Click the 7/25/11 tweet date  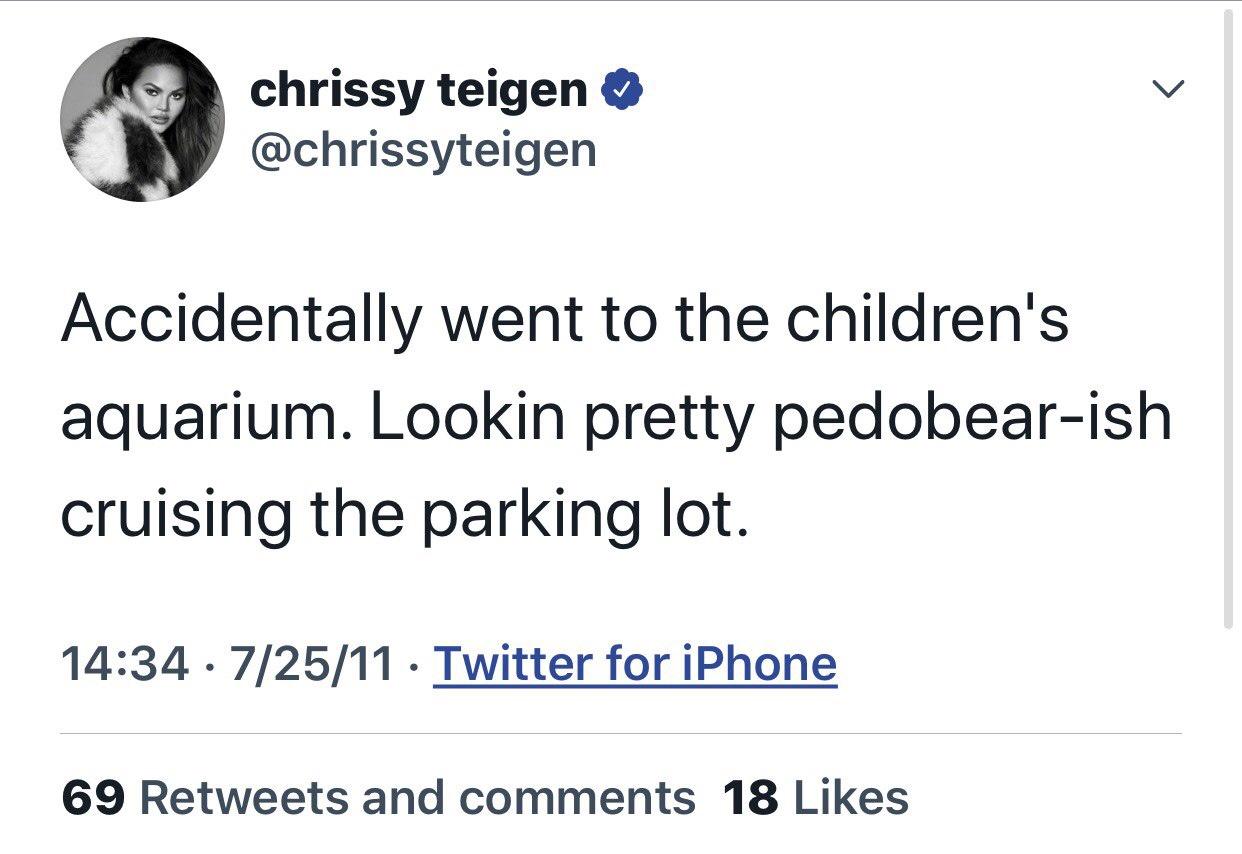(x=311, y=664)
